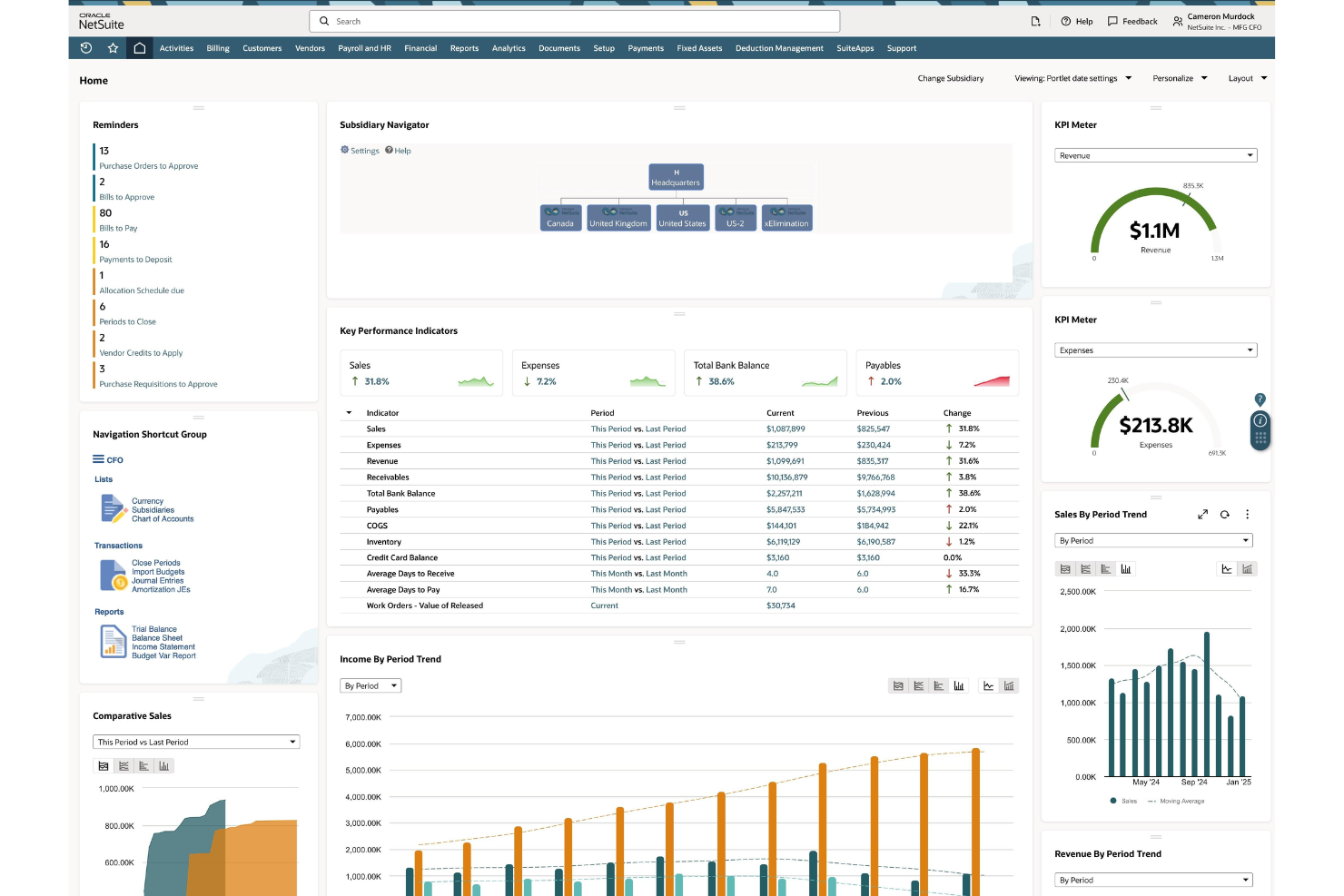Switch Income By Period Trend to horizontal bar chart

click(938, 686)
